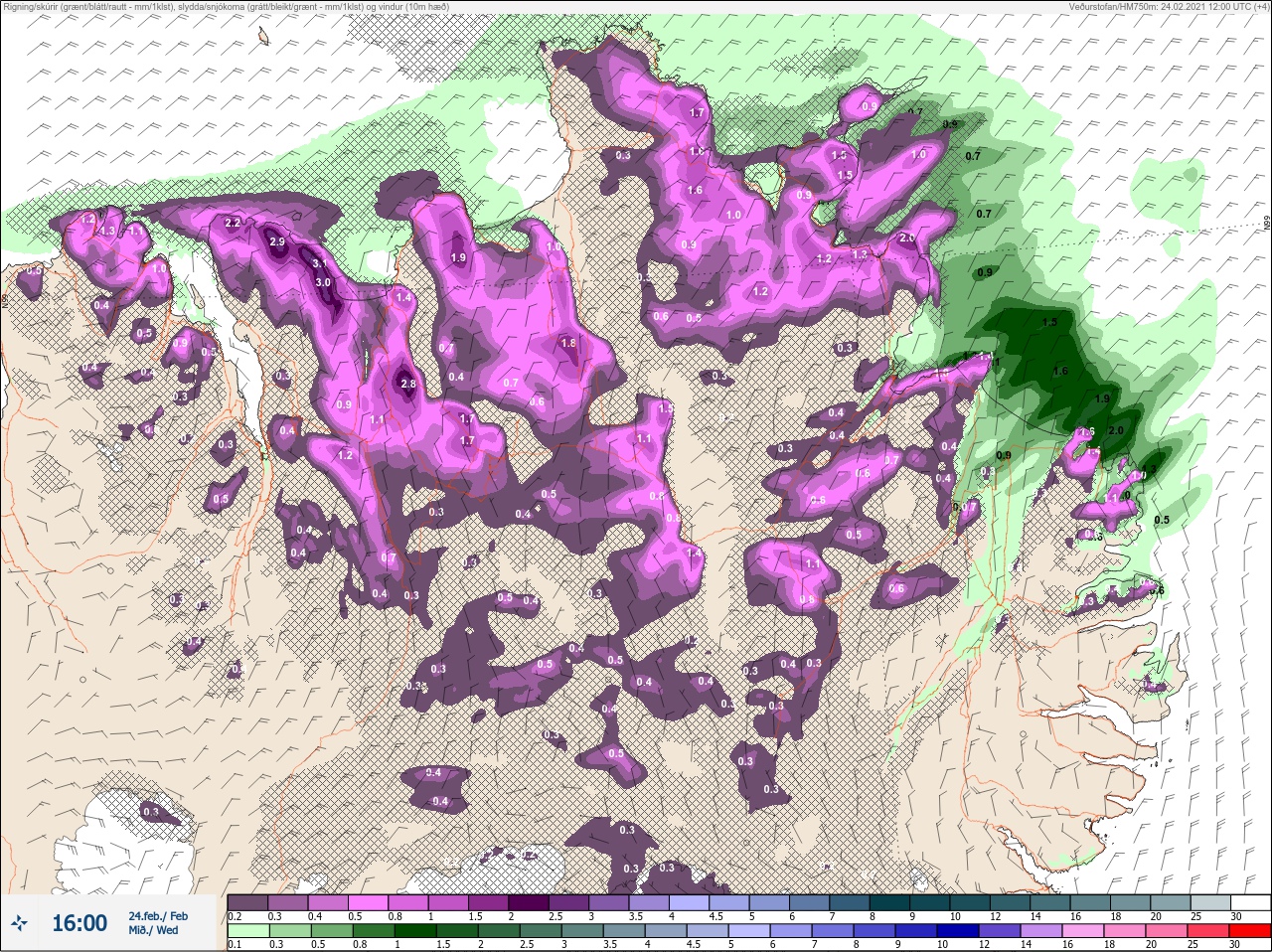Click the 1.8 snowfall value on map
This screenshot has height=952, width=1272.
point(568,343)
